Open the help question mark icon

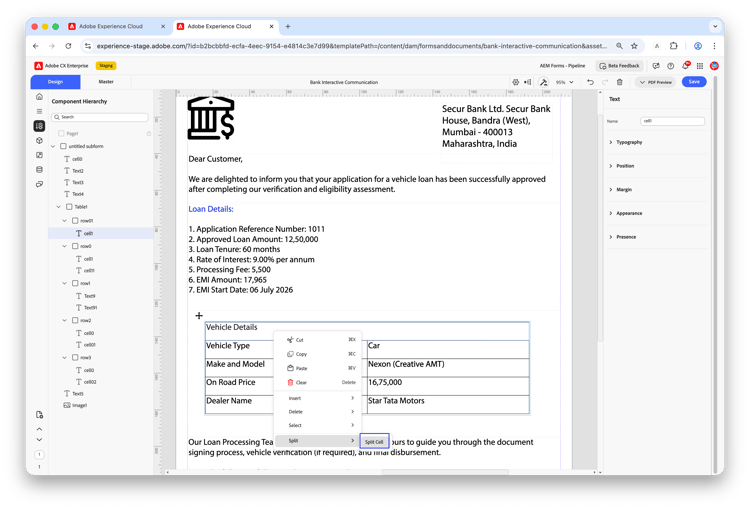671,66
